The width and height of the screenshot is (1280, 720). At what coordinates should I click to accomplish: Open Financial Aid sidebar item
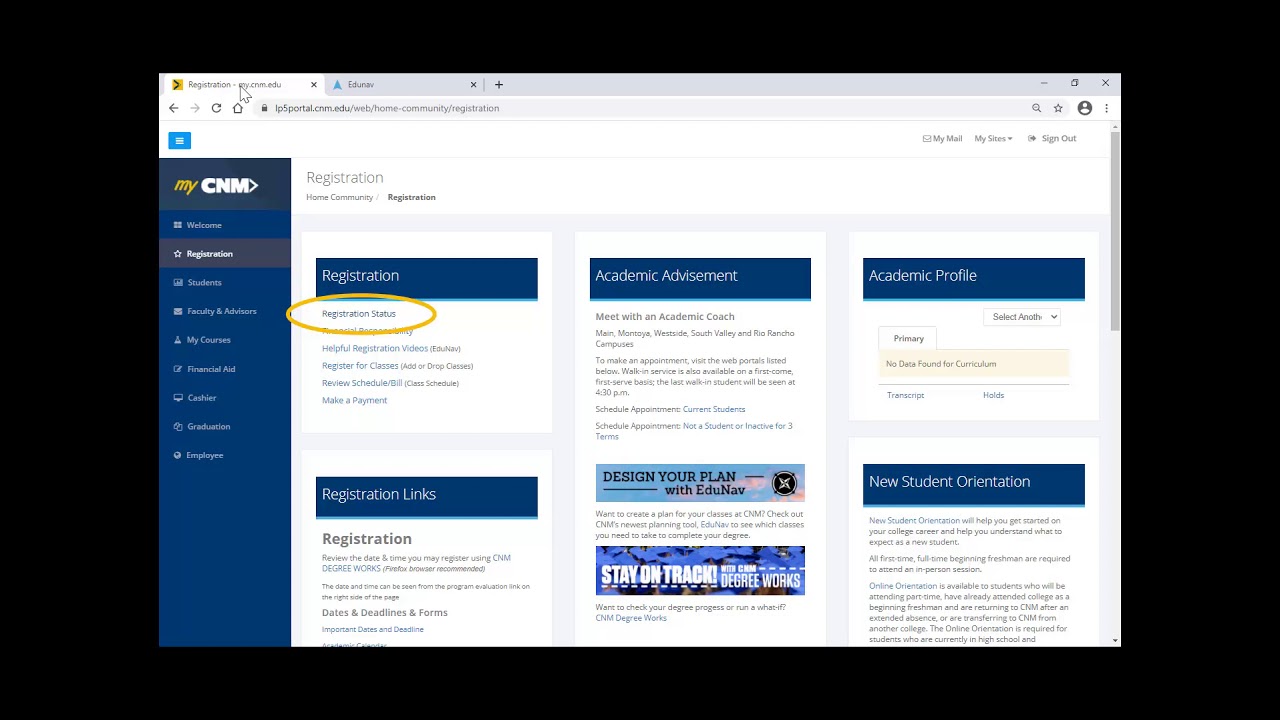225,369
